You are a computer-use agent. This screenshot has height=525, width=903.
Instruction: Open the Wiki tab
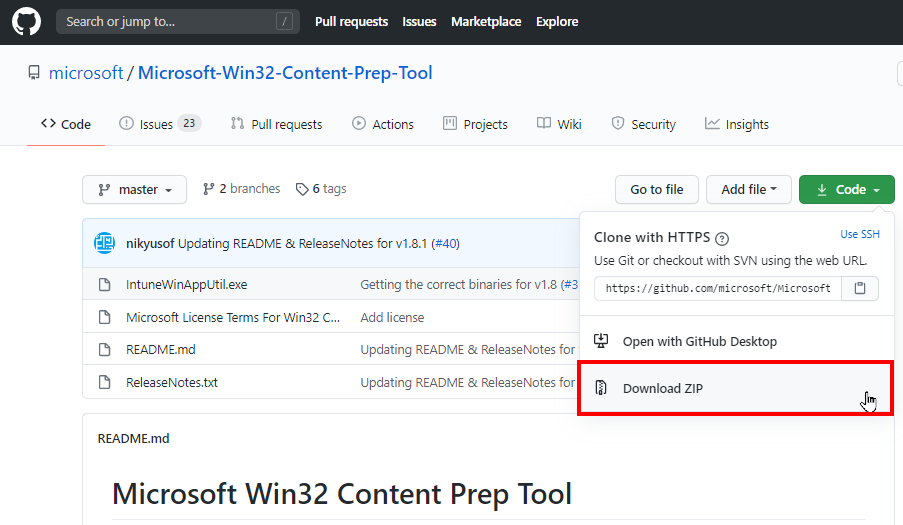(559, 124)
